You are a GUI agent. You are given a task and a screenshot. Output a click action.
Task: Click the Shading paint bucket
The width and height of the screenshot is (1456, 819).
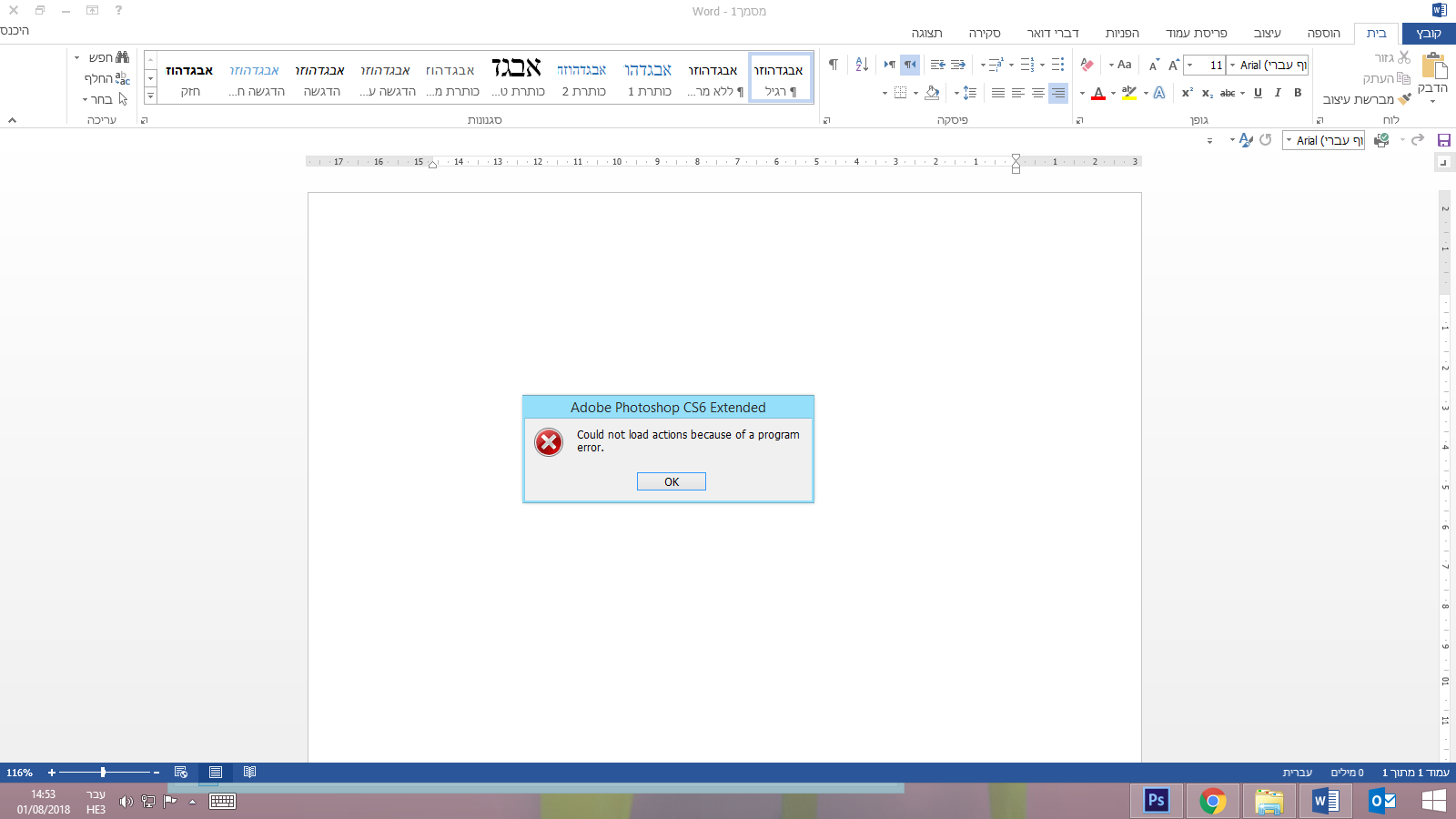(932, 93)
